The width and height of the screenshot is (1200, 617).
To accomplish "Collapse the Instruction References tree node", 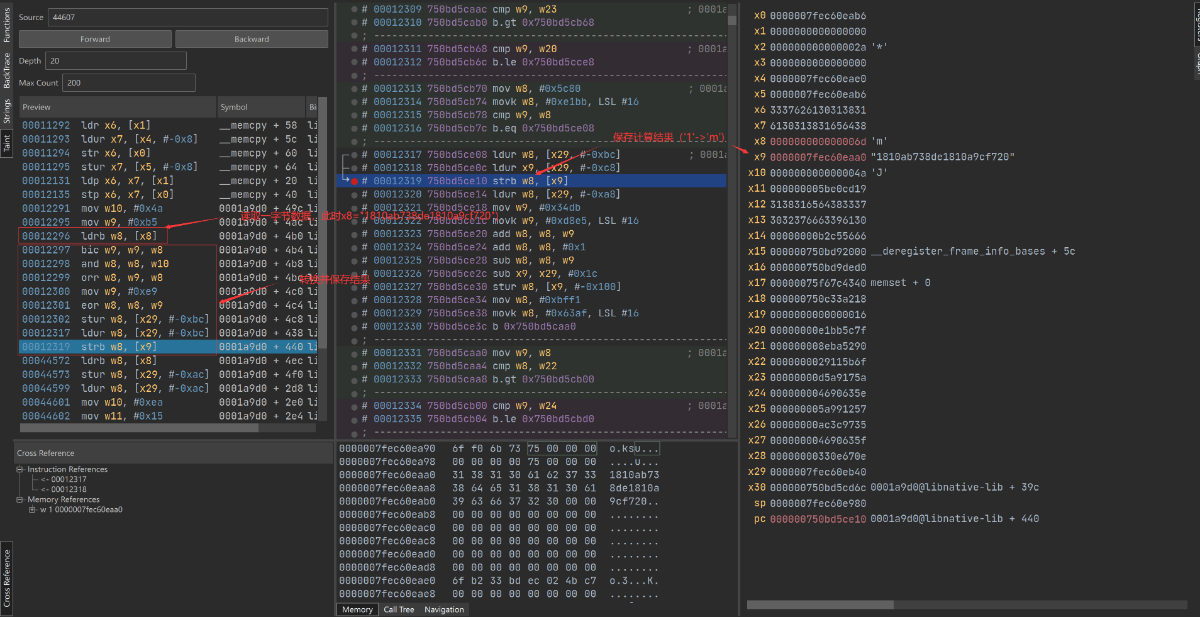I will [21, 469].
